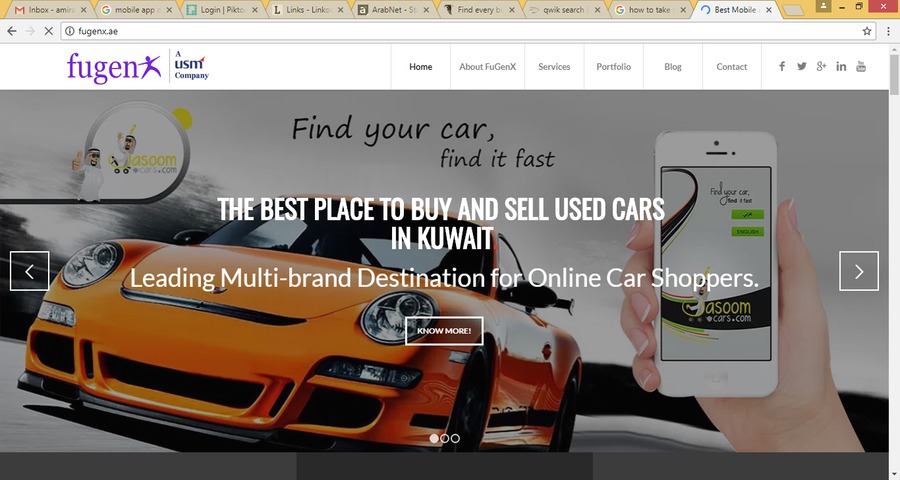Show previous slide with left arrow
This screenshot has width=900, height=480.
point(29,271)
